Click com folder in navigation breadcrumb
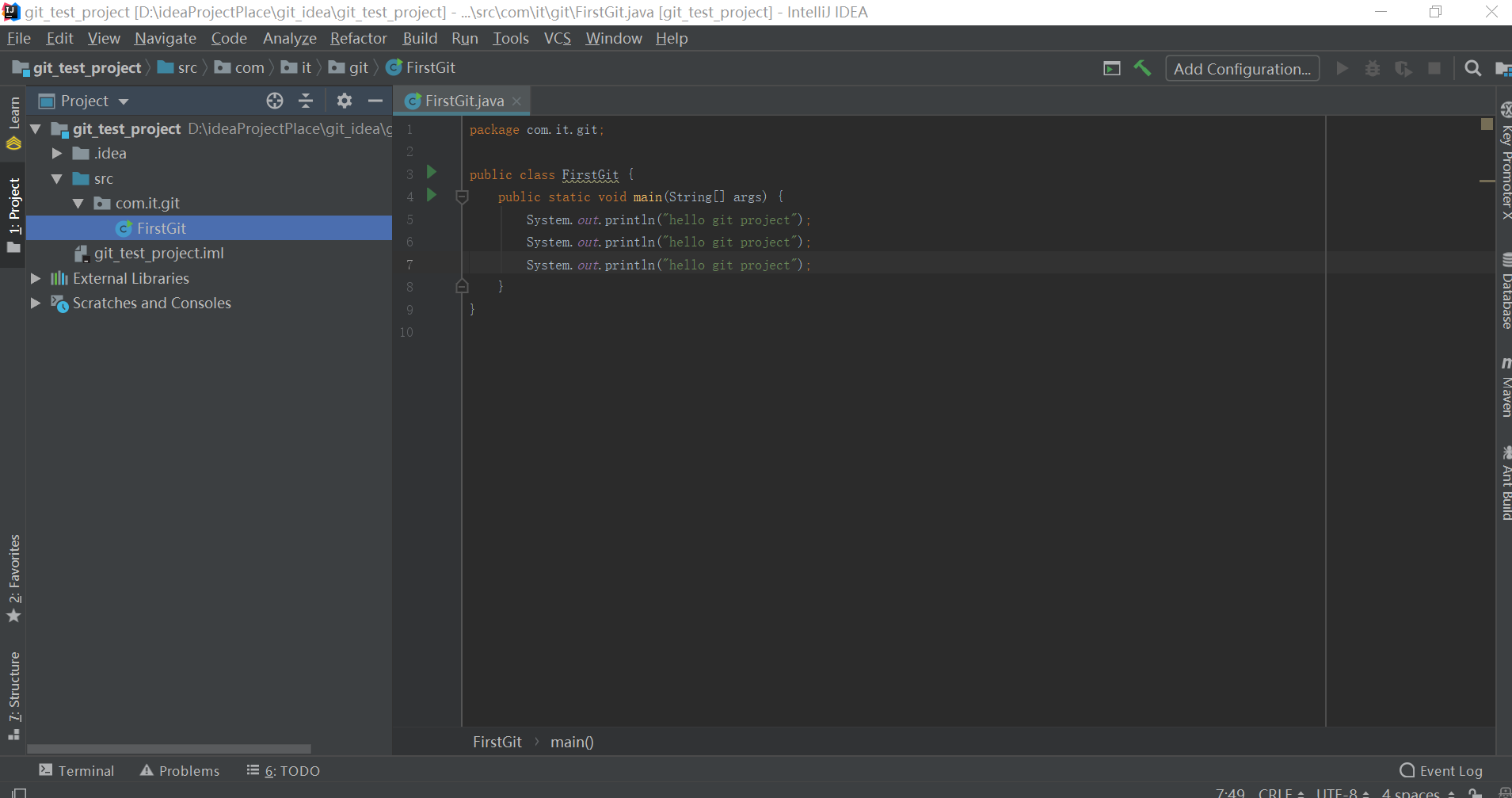 point(240,68)
